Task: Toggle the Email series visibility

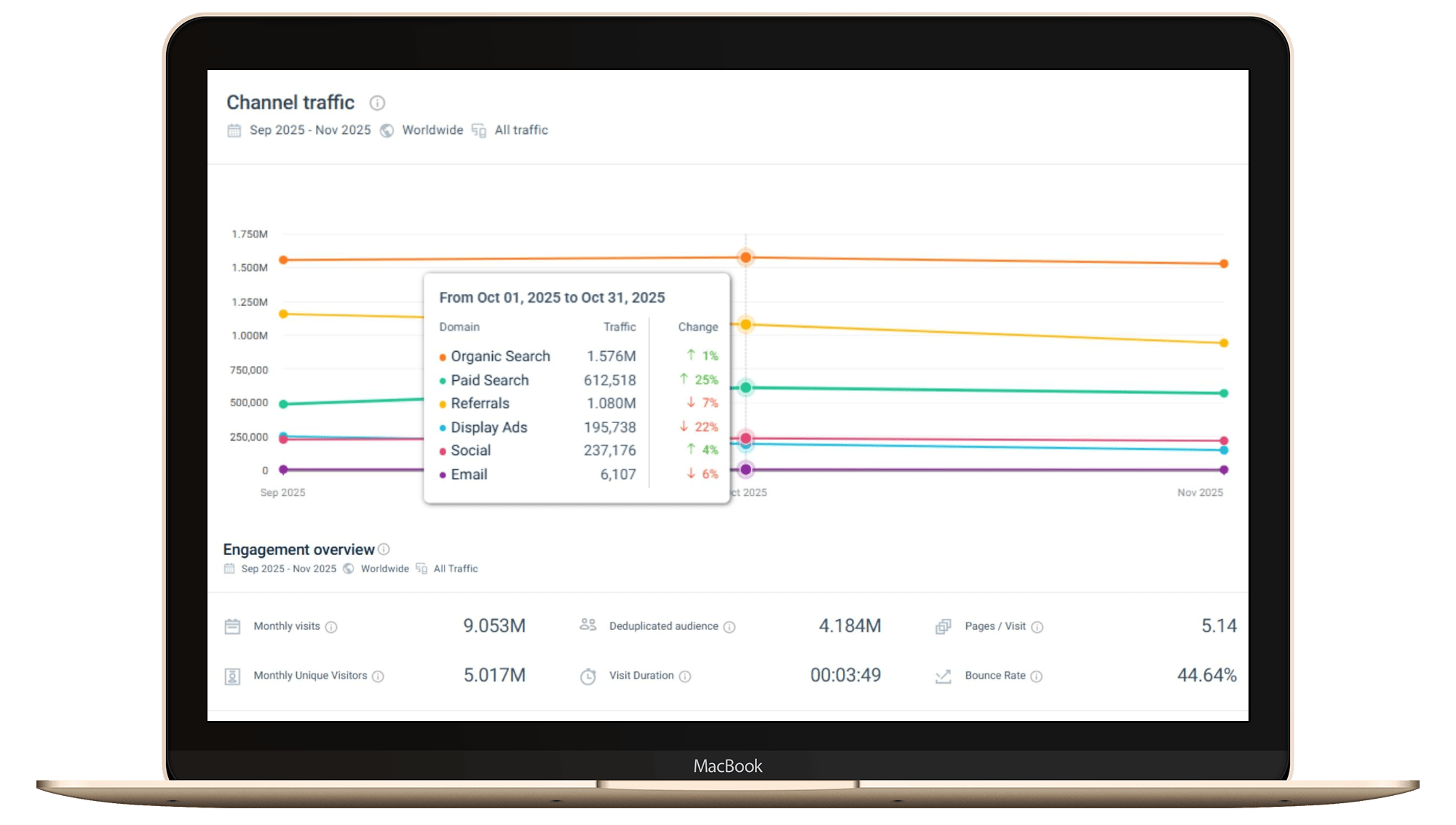Action: (468, 474)
